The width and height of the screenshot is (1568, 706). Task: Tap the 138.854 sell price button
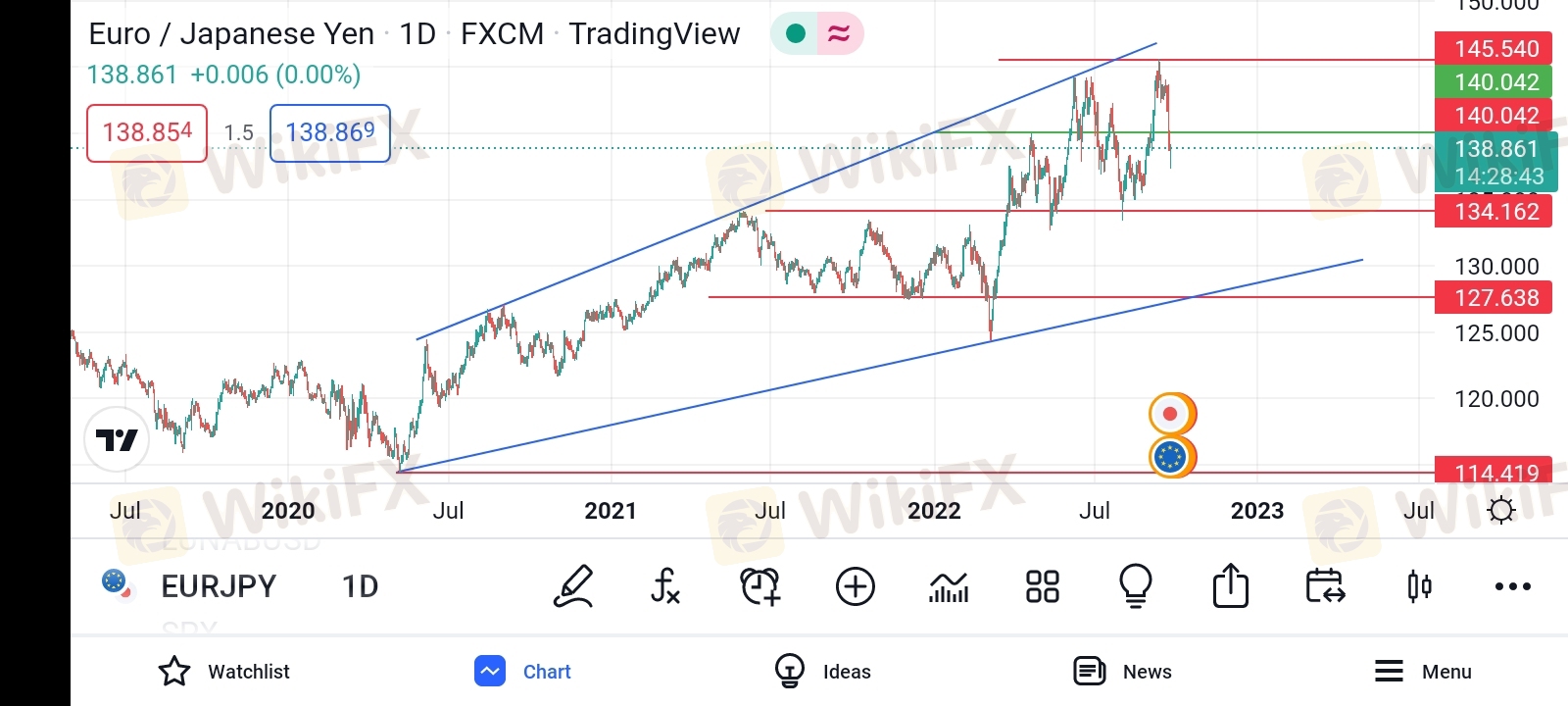(x=147, y=132)
